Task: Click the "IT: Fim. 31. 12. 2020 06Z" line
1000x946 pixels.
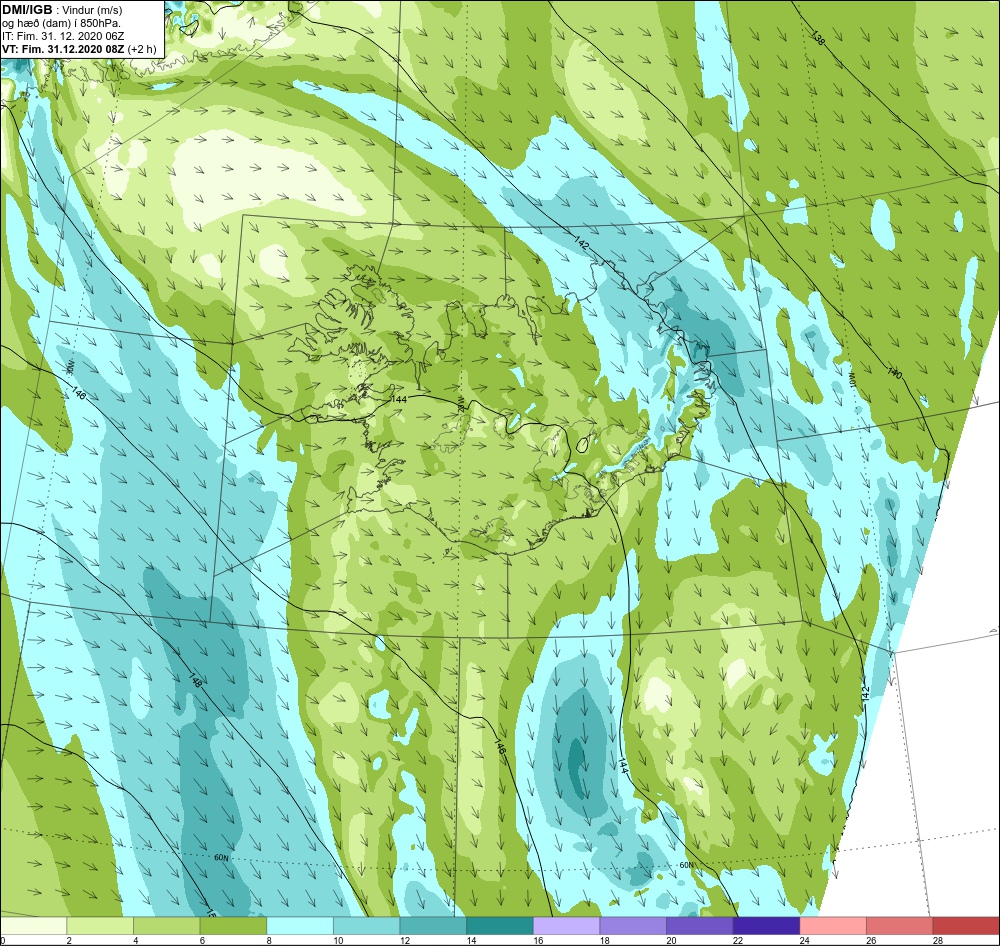Action: coord(64,36)
